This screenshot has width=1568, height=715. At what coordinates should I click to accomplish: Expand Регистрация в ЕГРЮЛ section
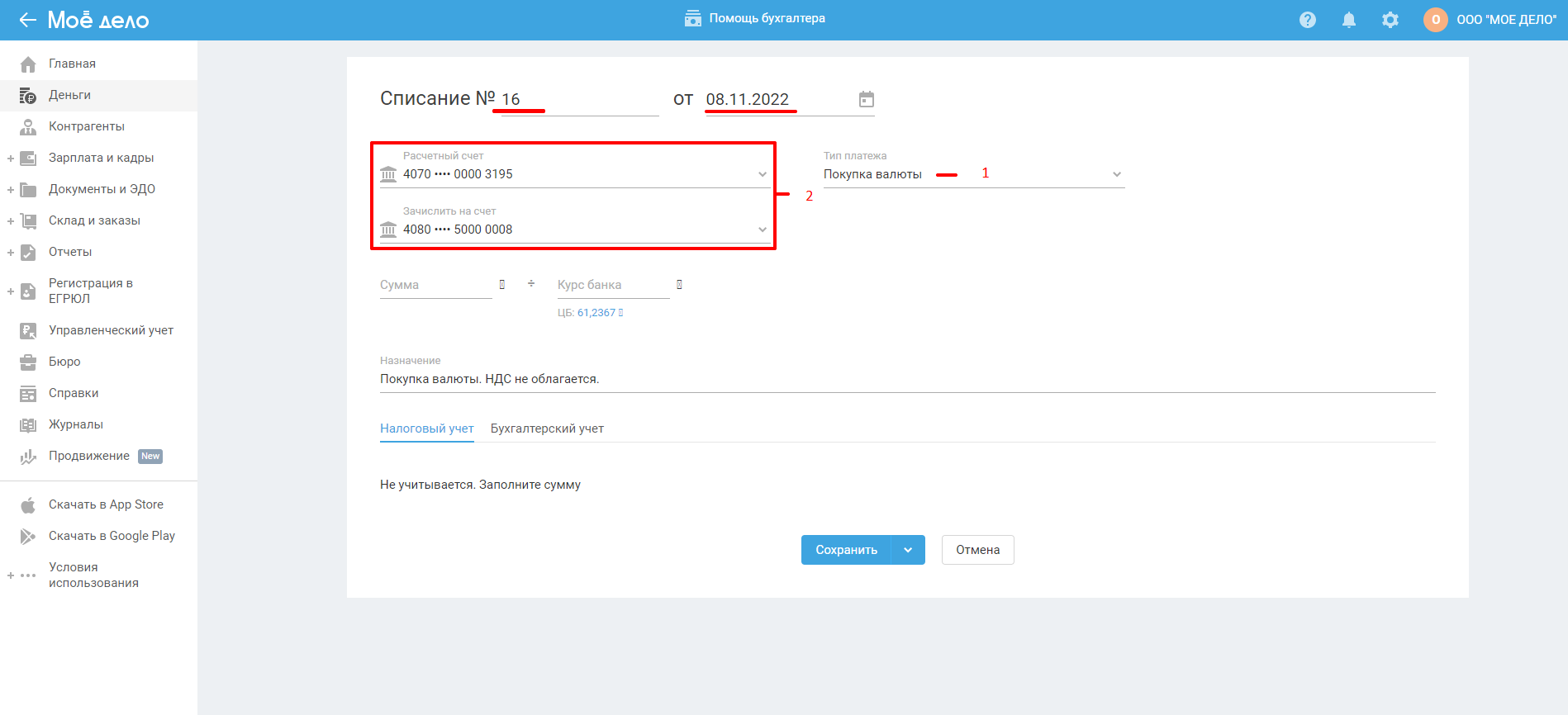11,291
